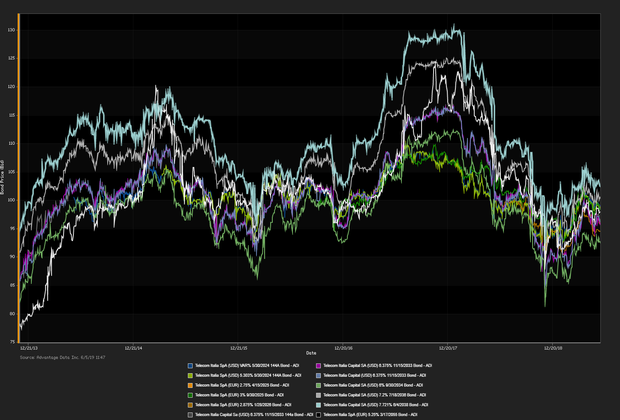
Task: Select the 'Telecom Italia SpA (EUR) 5.25% 3/17/2055' label
Action: (x=370, y=415)
